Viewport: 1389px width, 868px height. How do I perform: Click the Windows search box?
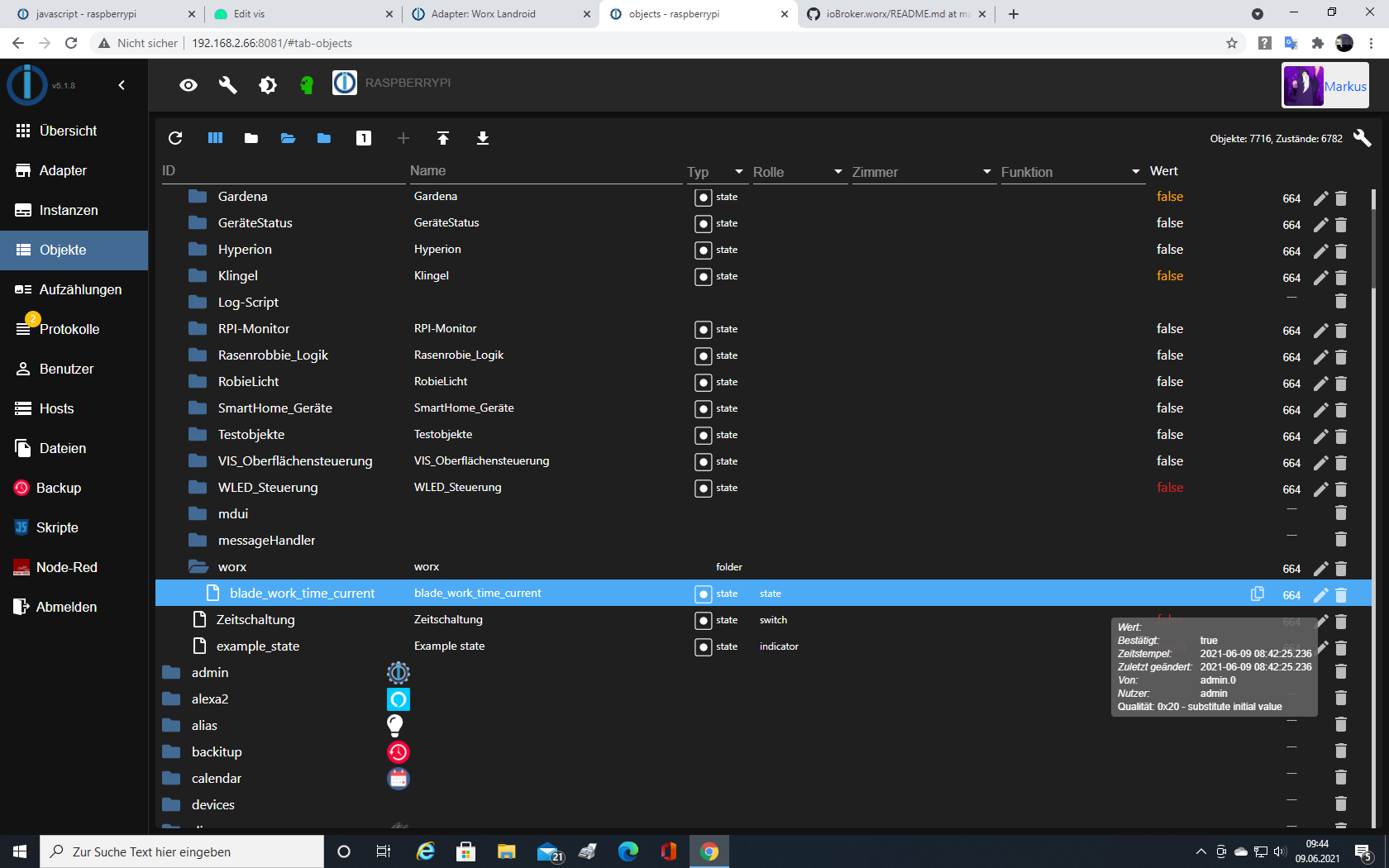pyautogui.click(x=182, y=851)
